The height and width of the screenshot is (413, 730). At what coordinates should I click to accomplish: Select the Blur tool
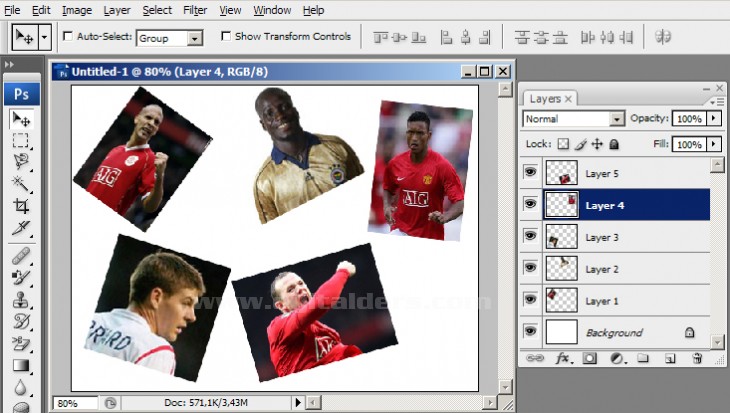tap(20, 387)
